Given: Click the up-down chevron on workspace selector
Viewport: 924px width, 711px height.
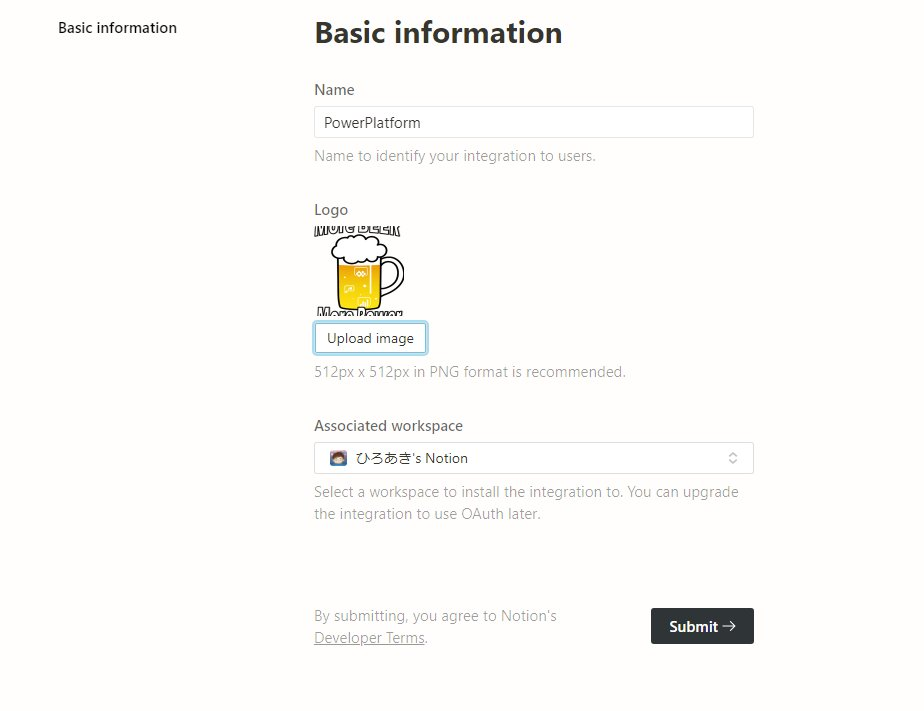Looking at the screenshot, I should (732, 458).
